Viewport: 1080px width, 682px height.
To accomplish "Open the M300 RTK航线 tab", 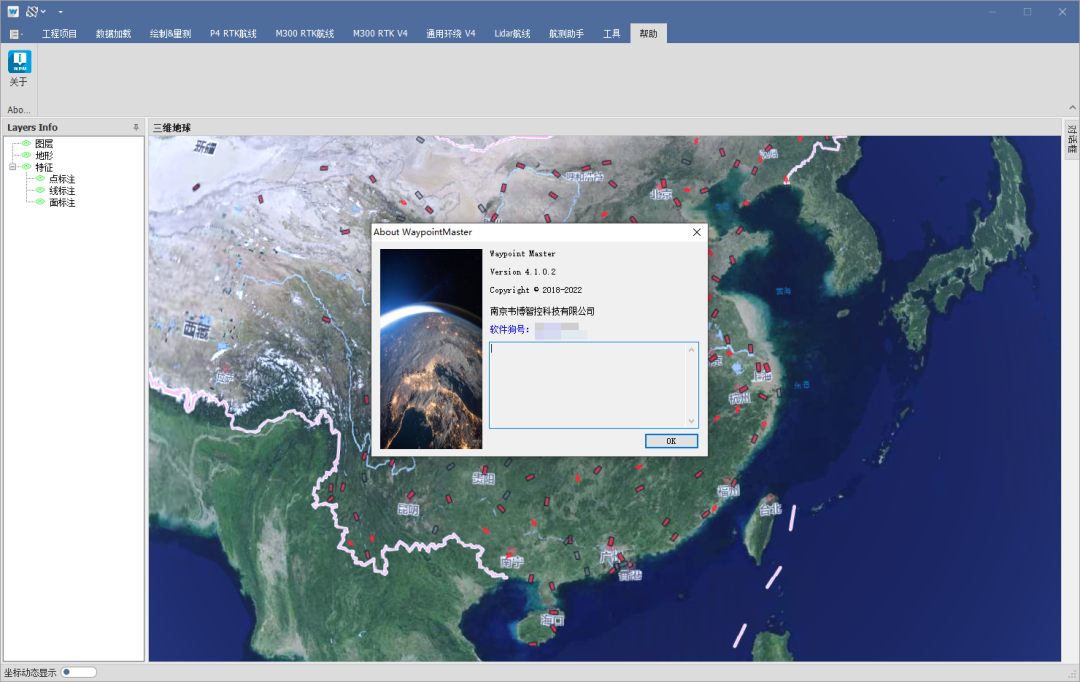I will pos(304,34).
